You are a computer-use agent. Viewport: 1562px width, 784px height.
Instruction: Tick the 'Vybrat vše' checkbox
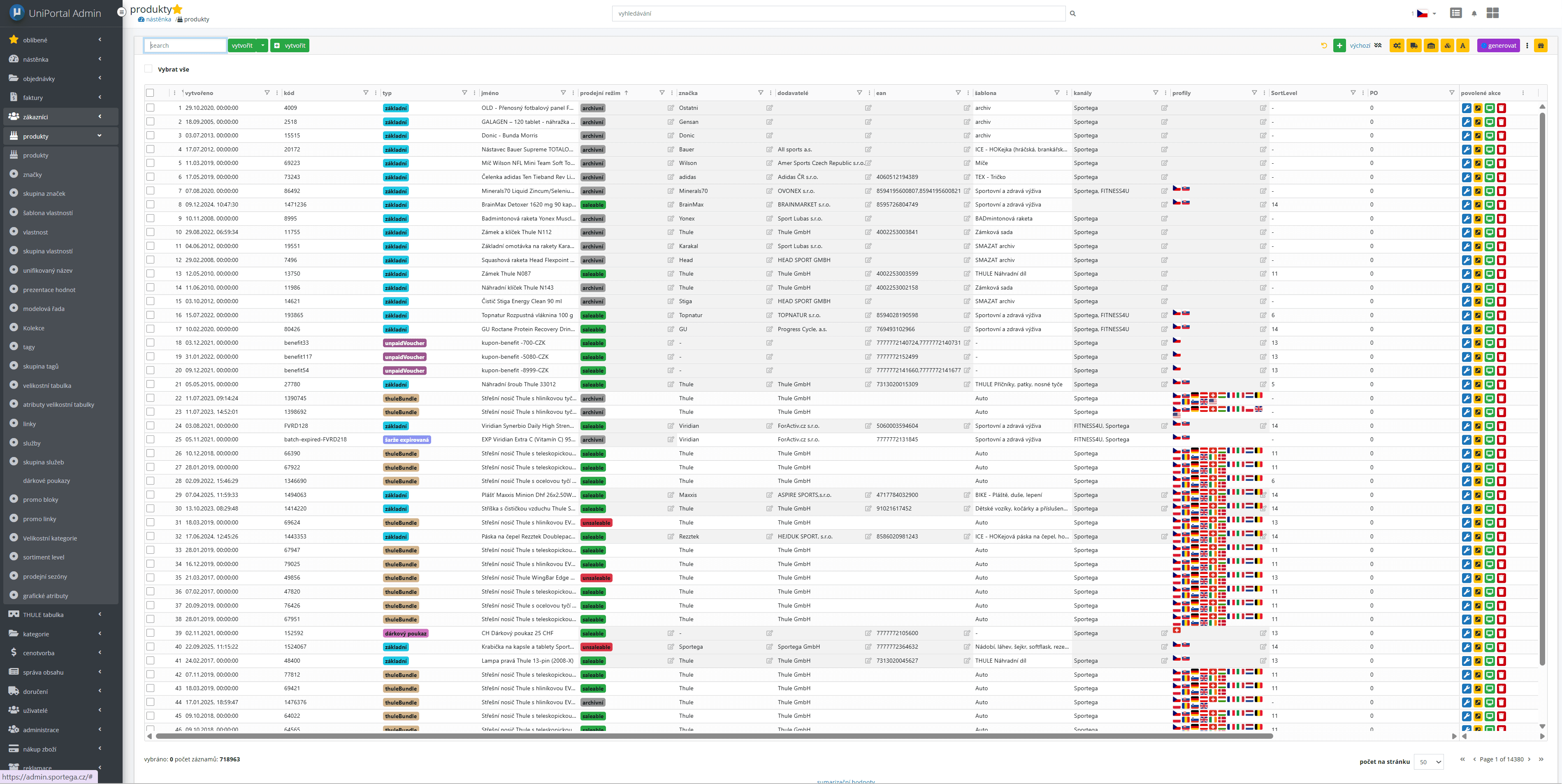point(149,69)
